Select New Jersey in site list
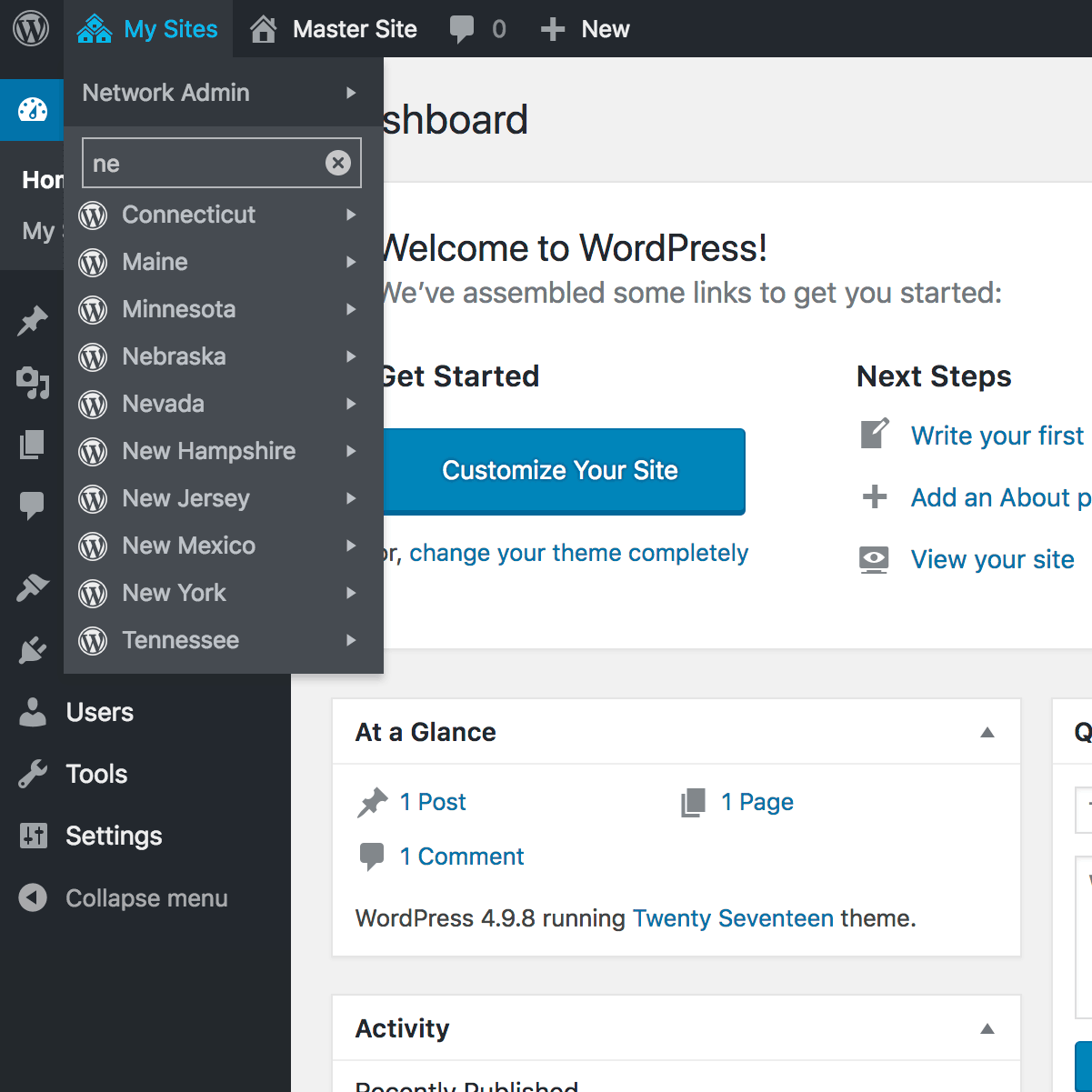The width and height of the screenshot is (1092, 1092). tap(224, 498)
